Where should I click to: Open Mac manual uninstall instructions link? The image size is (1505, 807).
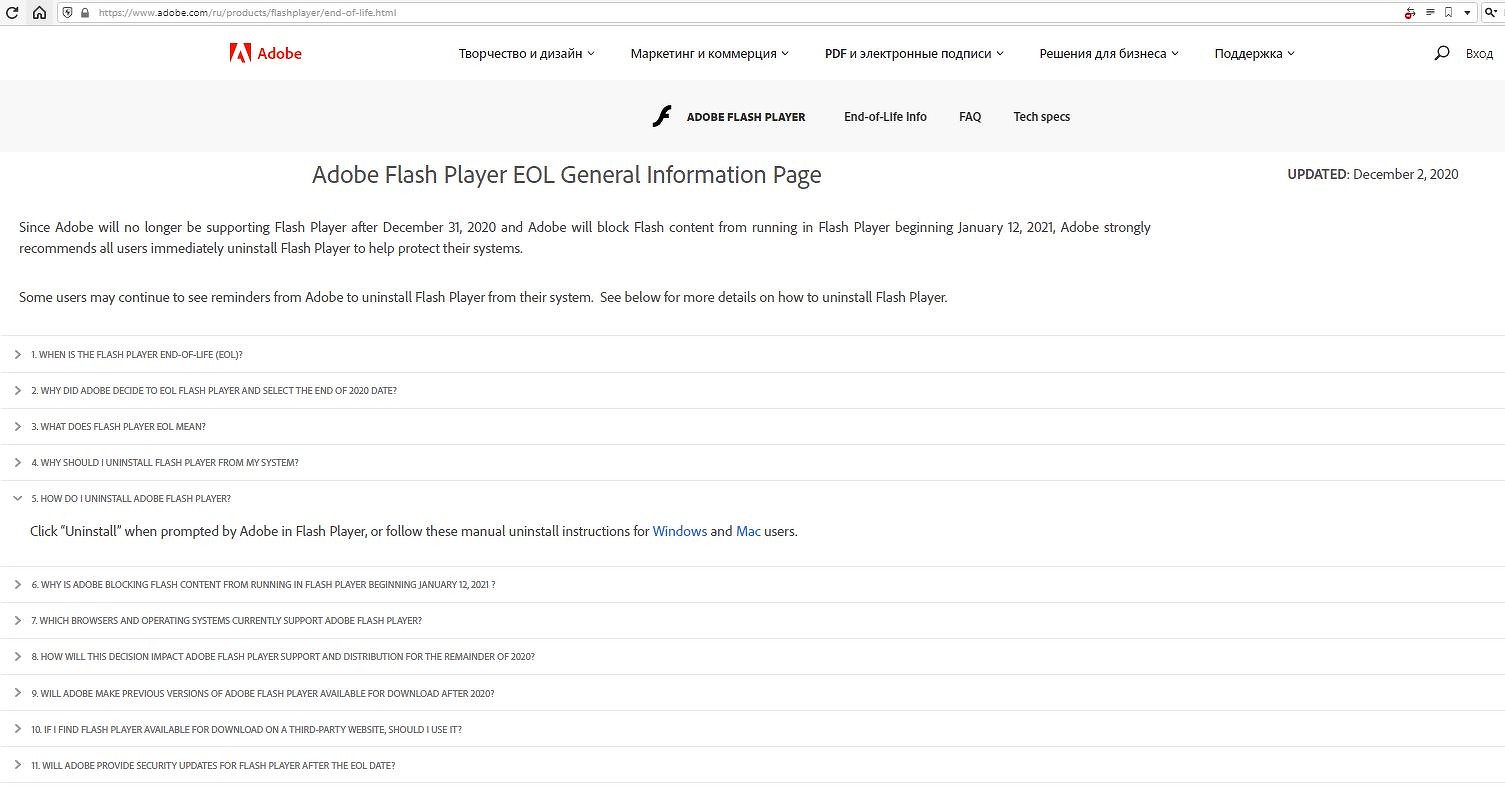pyautogui.click(x=748, y=531)
